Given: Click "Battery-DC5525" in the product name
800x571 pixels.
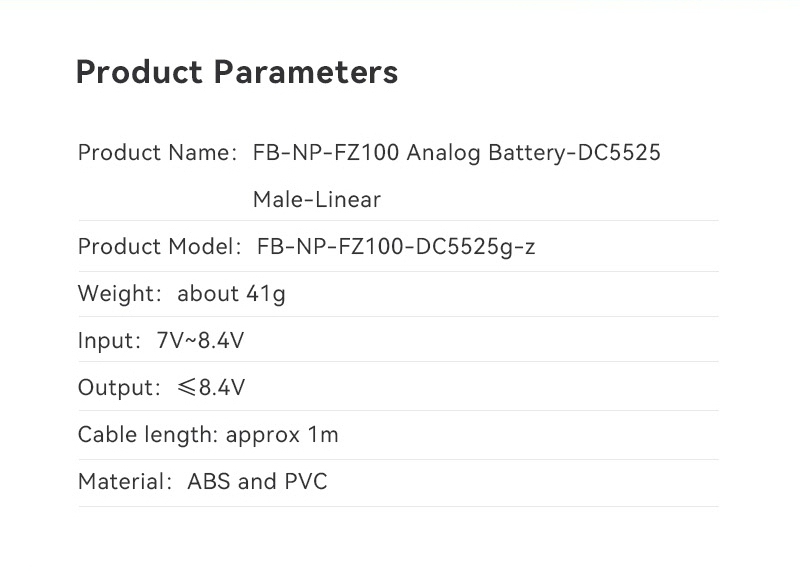Looking at the screenshot, I should pyautogui.click(x=574, y=153).
